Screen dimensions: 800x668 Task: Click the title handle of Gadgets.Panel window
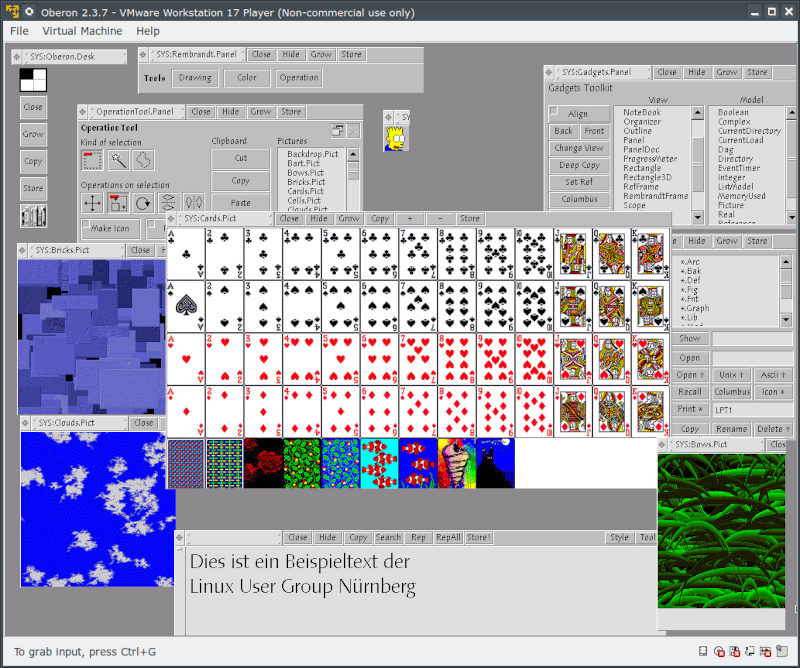coord(549,72)
